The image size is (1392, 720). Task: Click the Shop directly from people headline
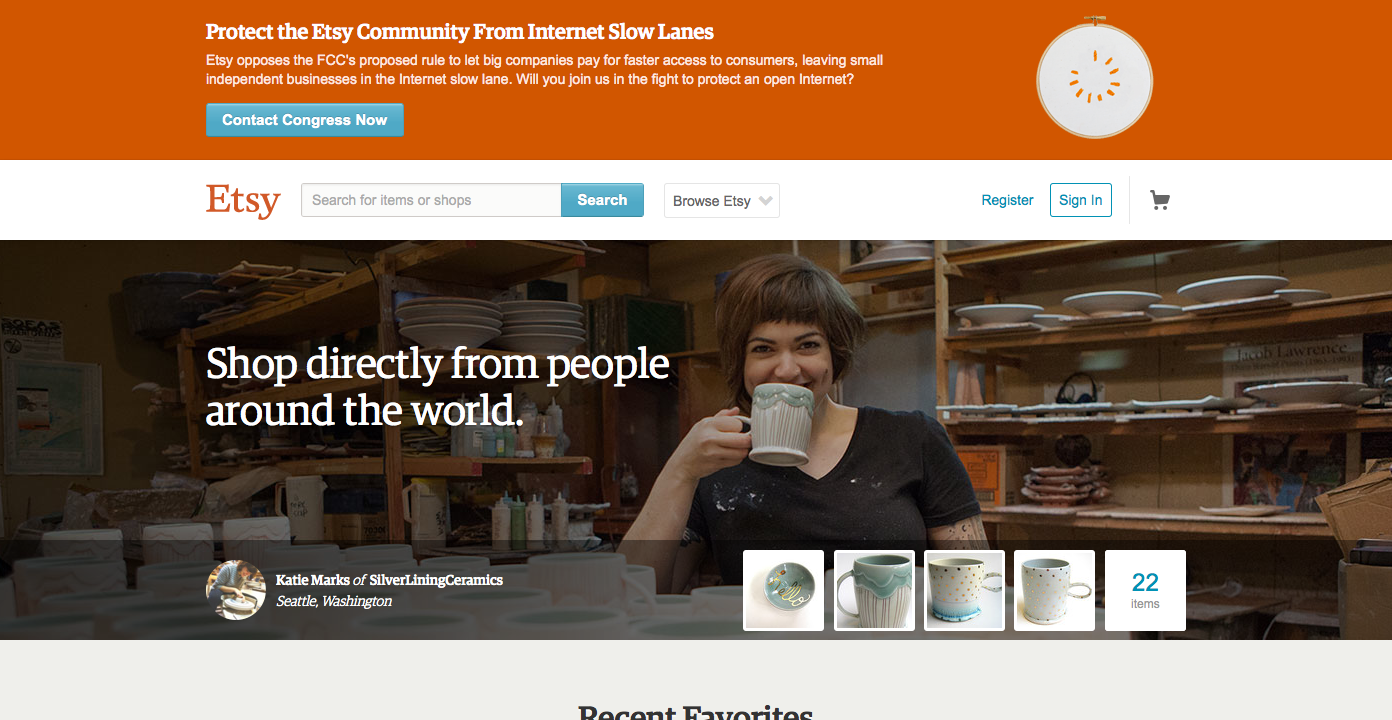pyautogui.click(x=437, y=387)
